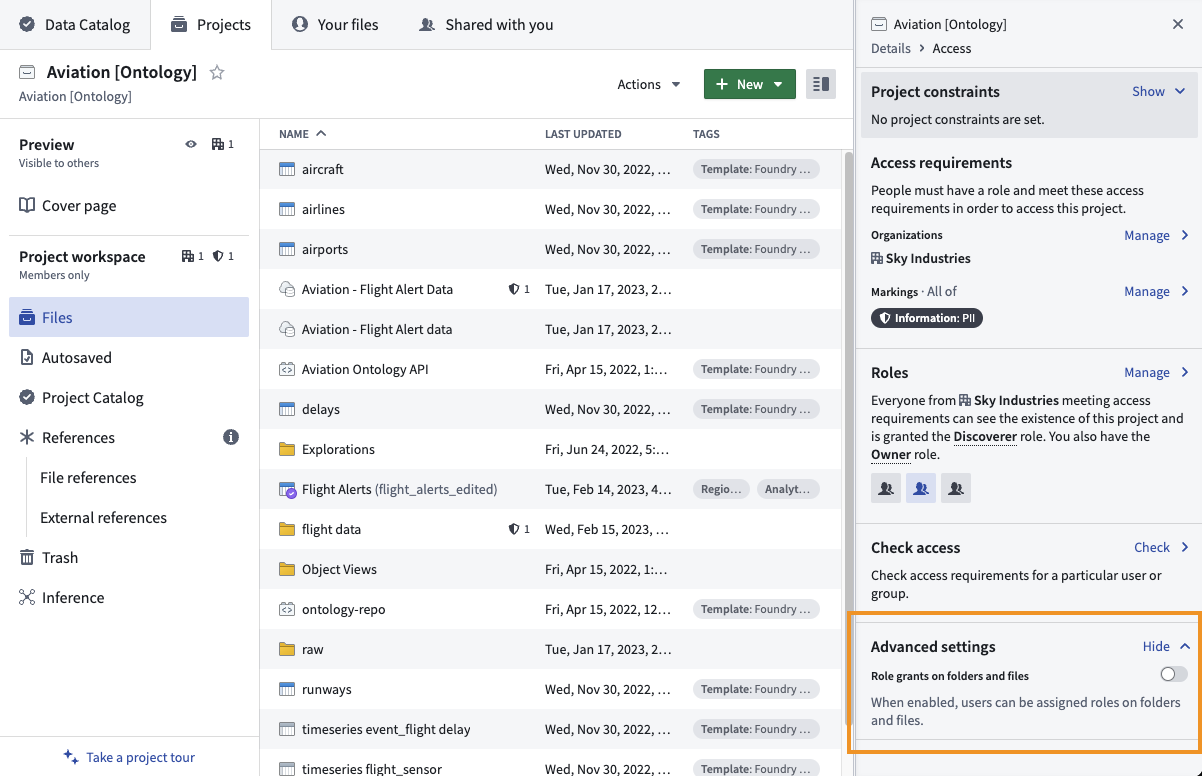The image size is (1202, 776).
Task: Sort by NAME column header
Action: (303, 133)
